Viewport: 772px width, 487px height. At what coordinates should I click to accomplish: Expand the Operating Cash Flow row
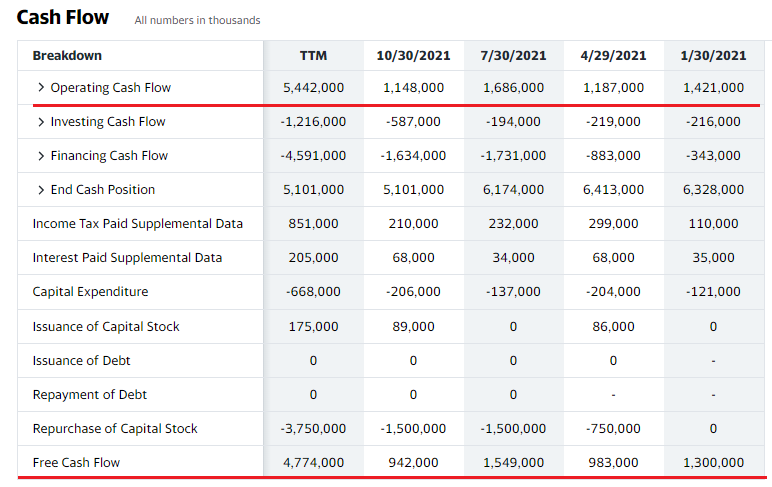click(x=41, y=87)
